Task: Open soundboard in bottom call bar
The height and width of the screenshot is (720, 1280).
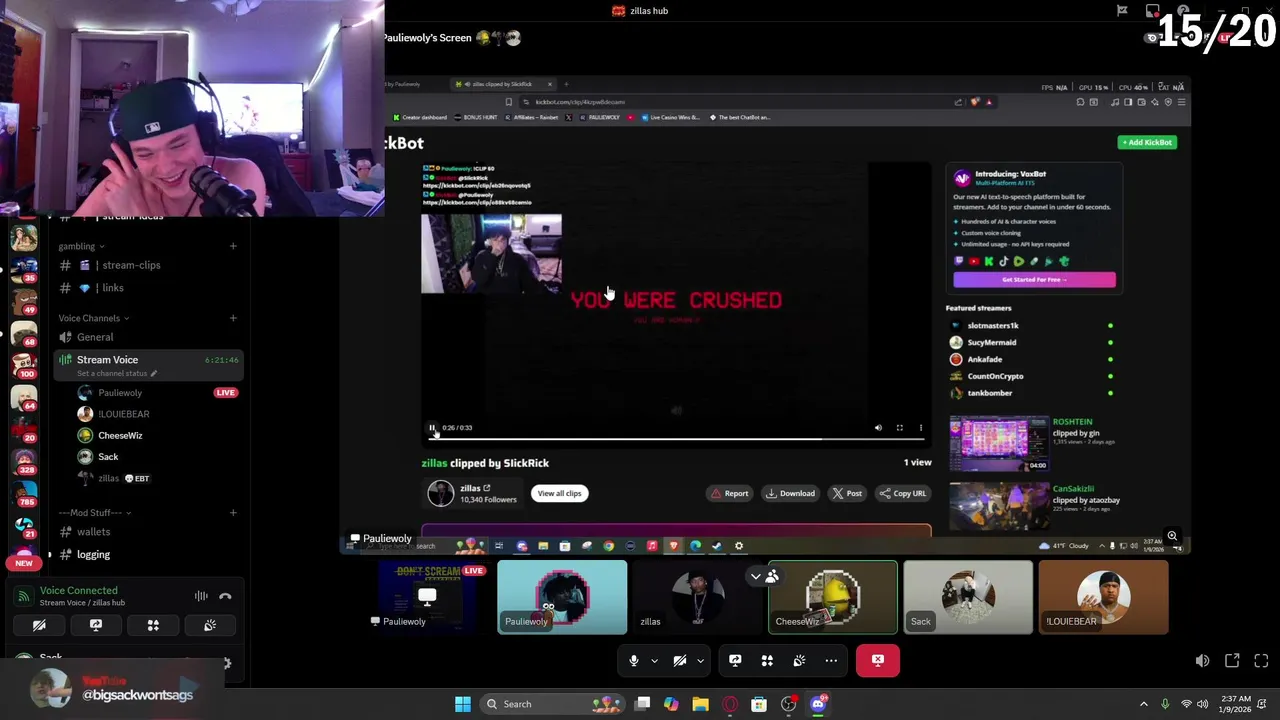Action: pos(799,660)
